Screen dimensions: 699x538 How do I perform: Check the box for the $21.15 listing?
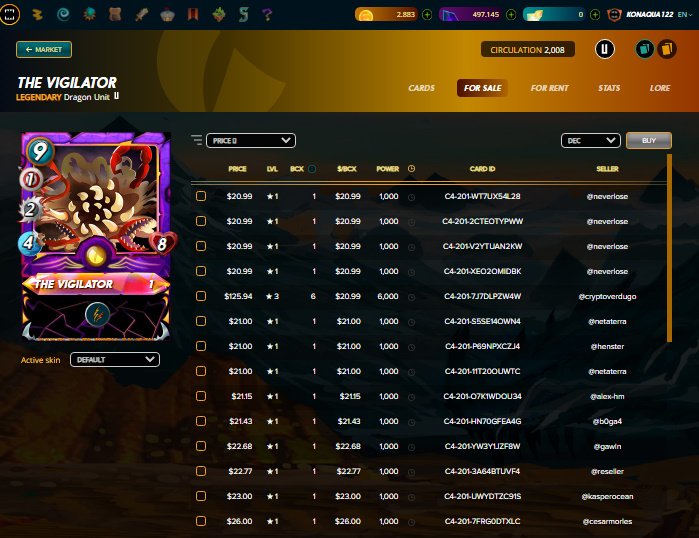click(201, 396)
